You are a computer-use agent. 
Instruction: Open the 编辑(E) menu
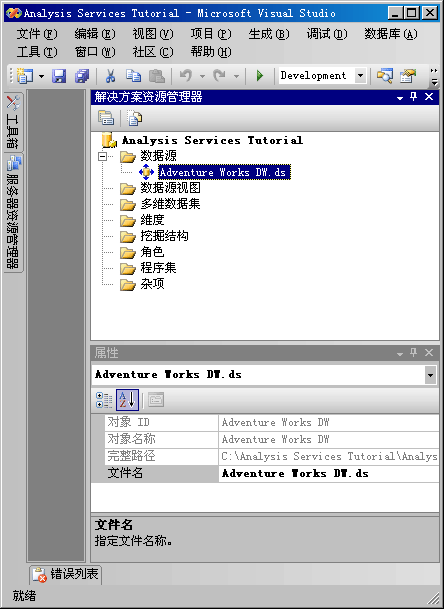coord(95,34)
